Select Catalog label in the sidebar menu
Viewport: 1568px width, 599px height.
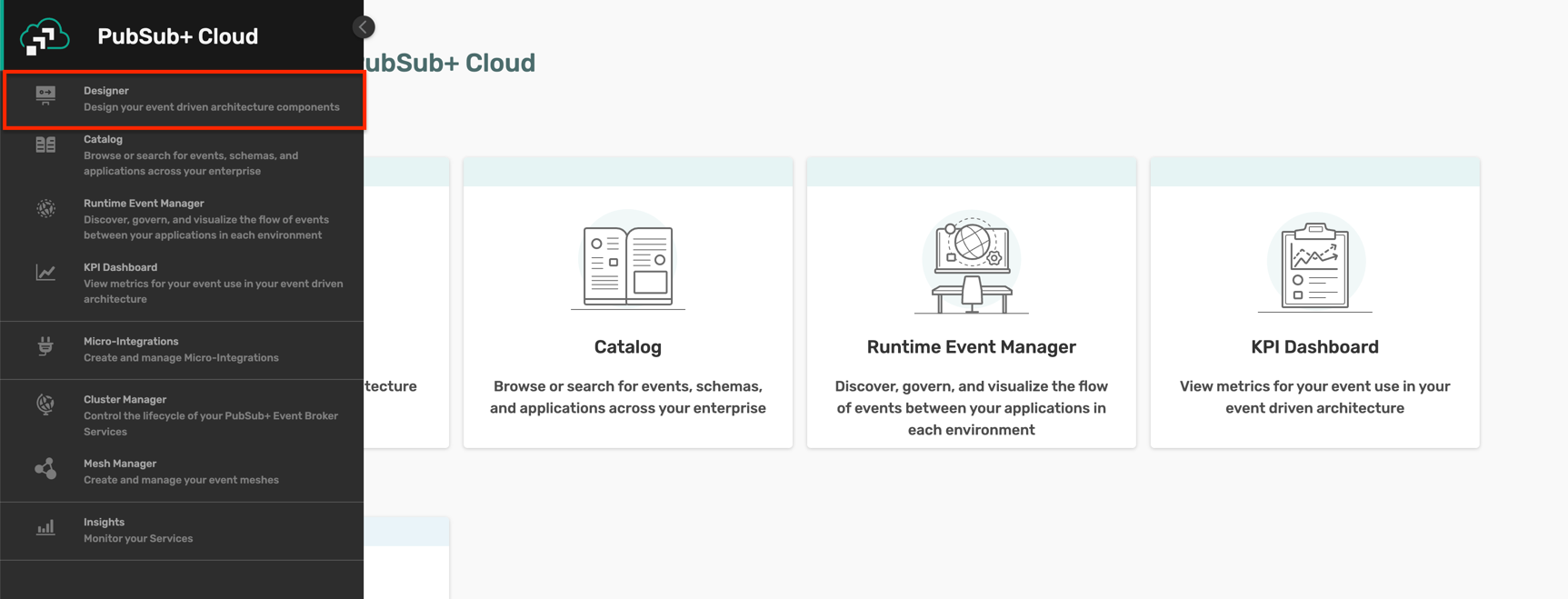coord(103,139)
